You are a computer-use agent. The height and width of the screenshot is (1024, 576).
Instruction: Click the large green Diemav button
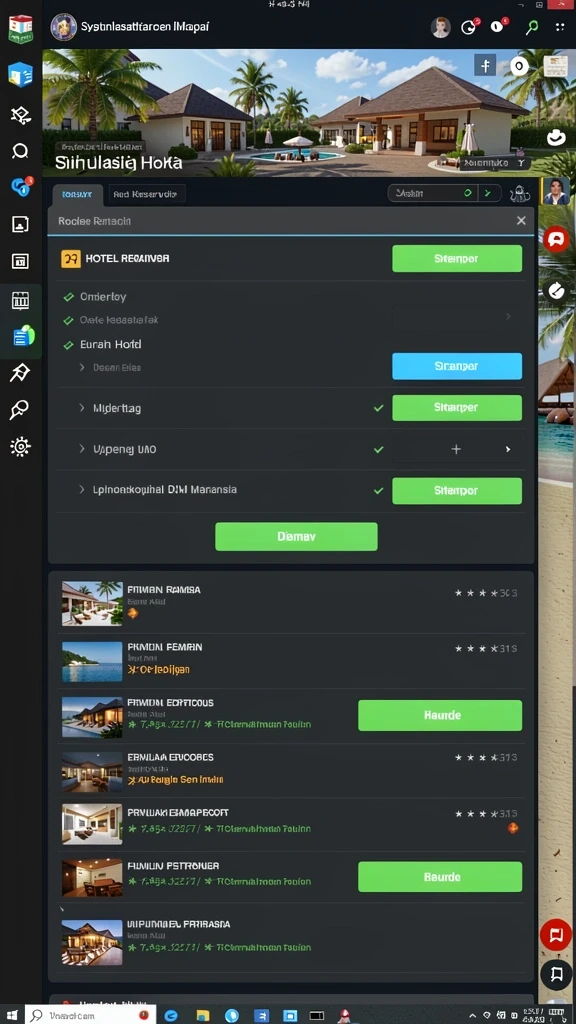296,536
